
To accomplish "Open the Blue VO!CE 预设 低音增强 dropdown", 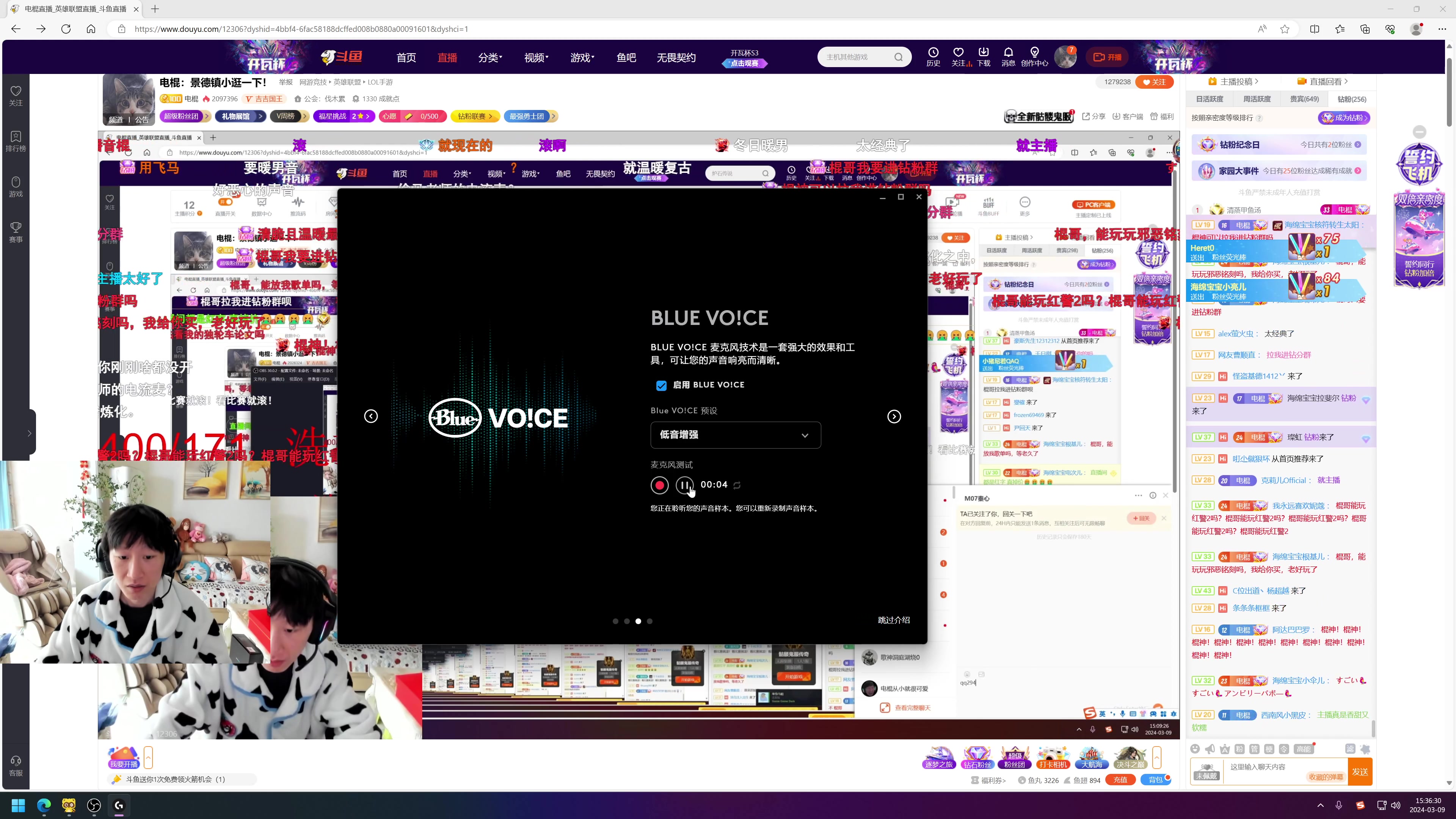I will click(735, 435).
